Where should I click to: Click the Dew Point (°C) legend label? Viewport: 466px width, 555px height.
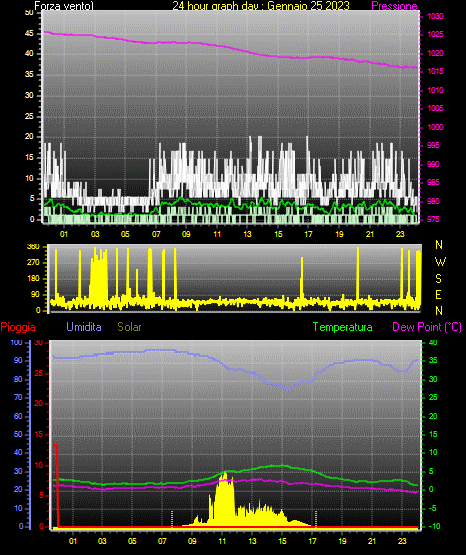pos(427,327)
